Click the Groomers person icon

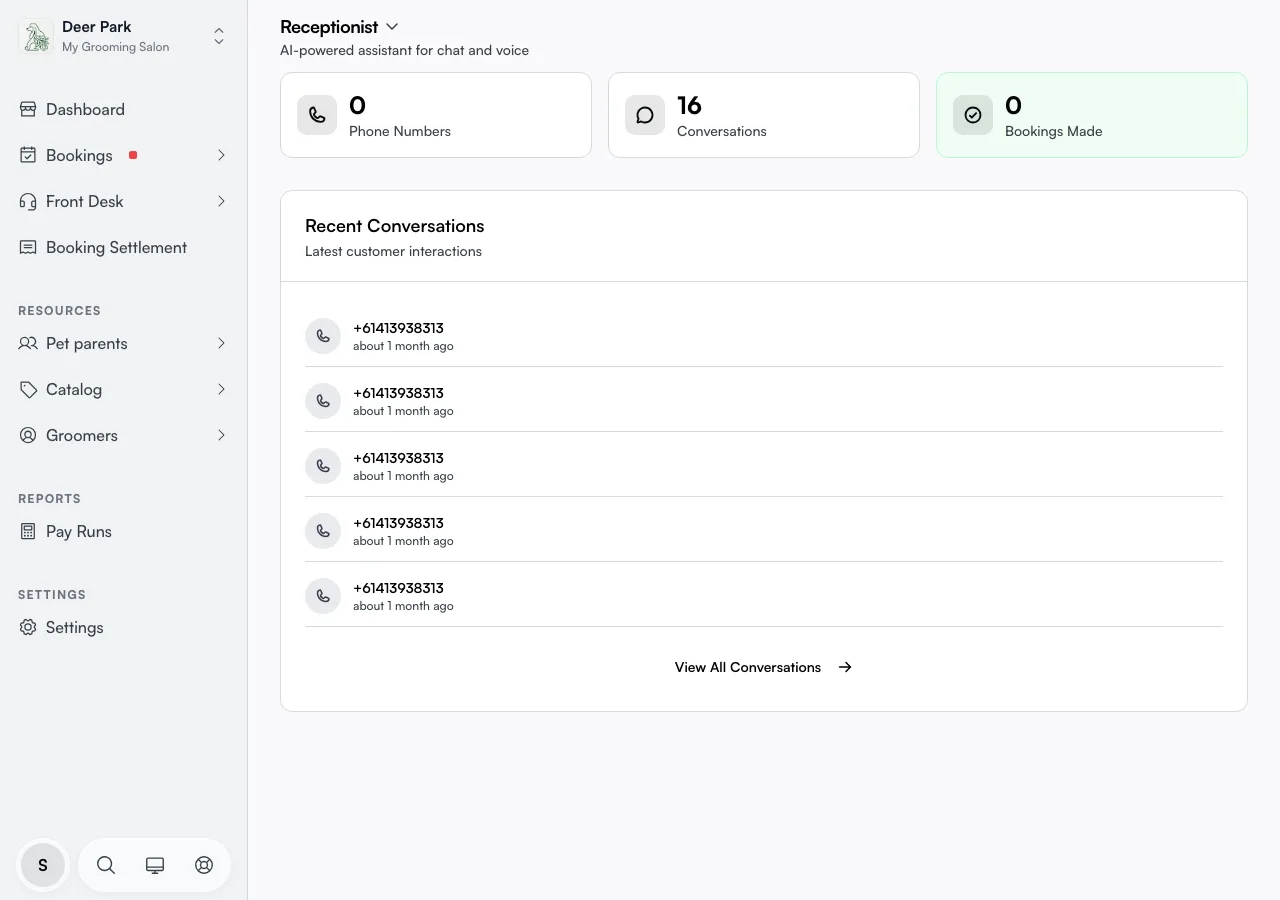point(28,435)
